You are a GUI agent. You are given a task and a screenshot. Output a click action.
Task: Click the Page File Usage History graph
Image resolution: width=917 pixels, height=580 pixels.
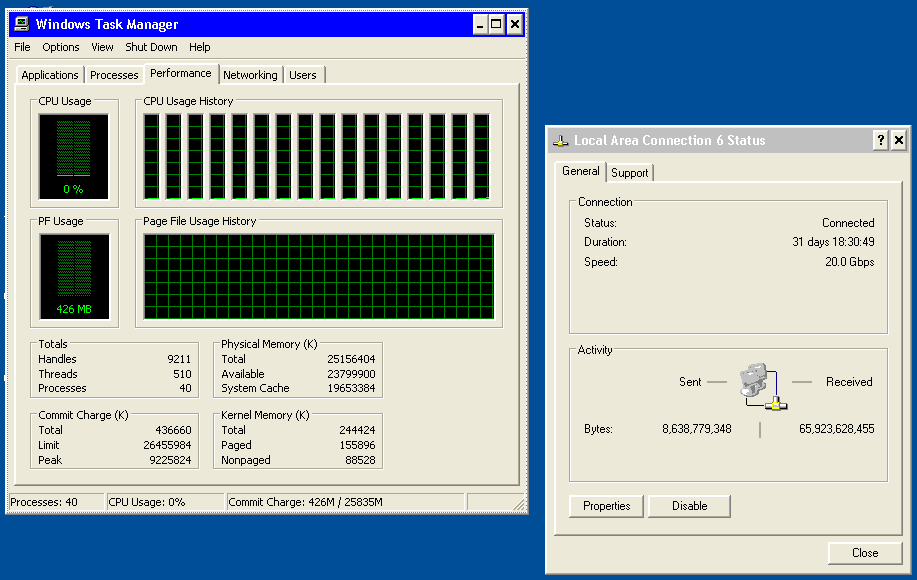(319, 277)
